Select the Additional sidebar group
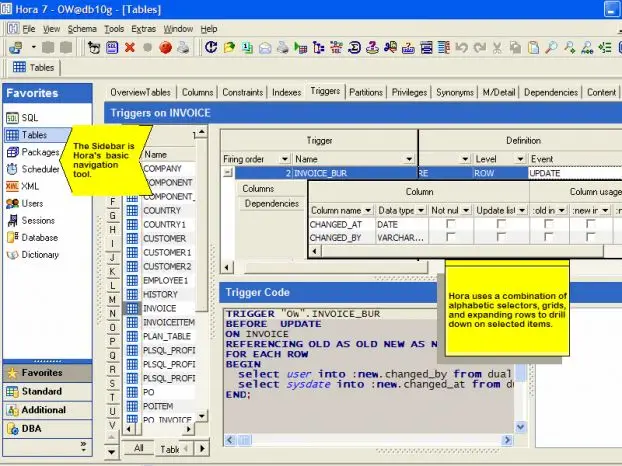Image resolution: width=622 pixels, height=466 pixels. [47, 410]
